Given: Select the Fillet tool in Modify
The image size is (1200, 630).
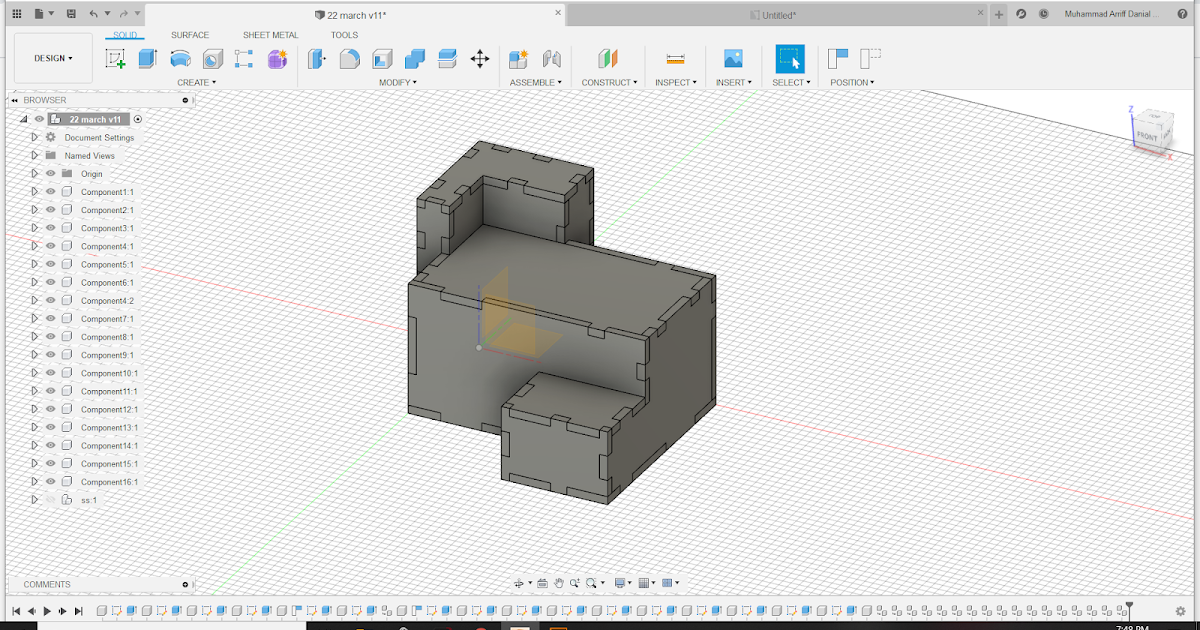Looking at the screenshot, I should (x=349, y=58).
